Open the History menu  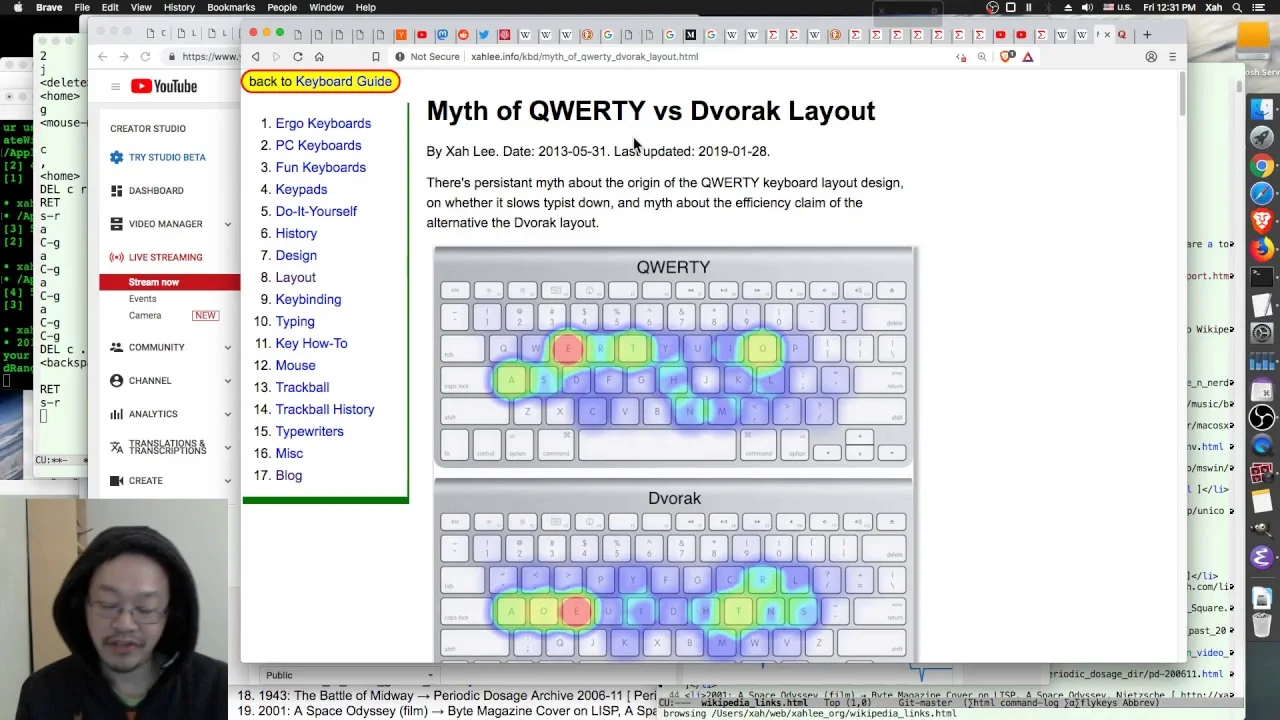179,8
